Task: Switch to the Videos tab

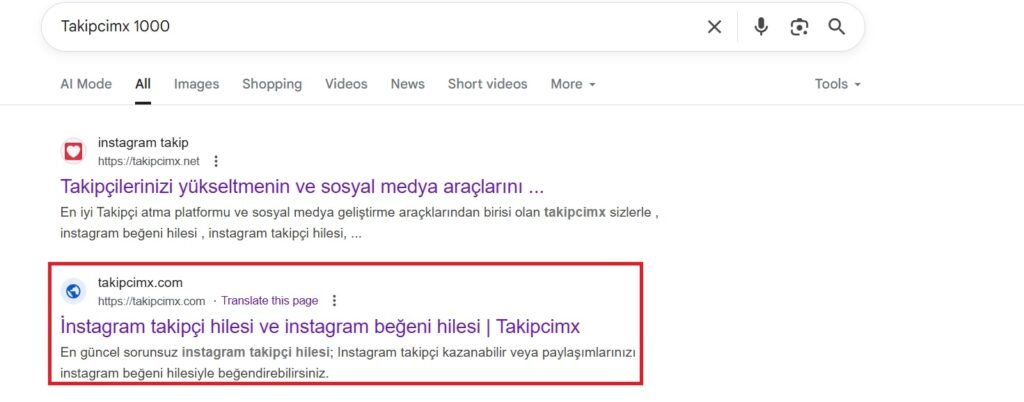Action: 346,84
